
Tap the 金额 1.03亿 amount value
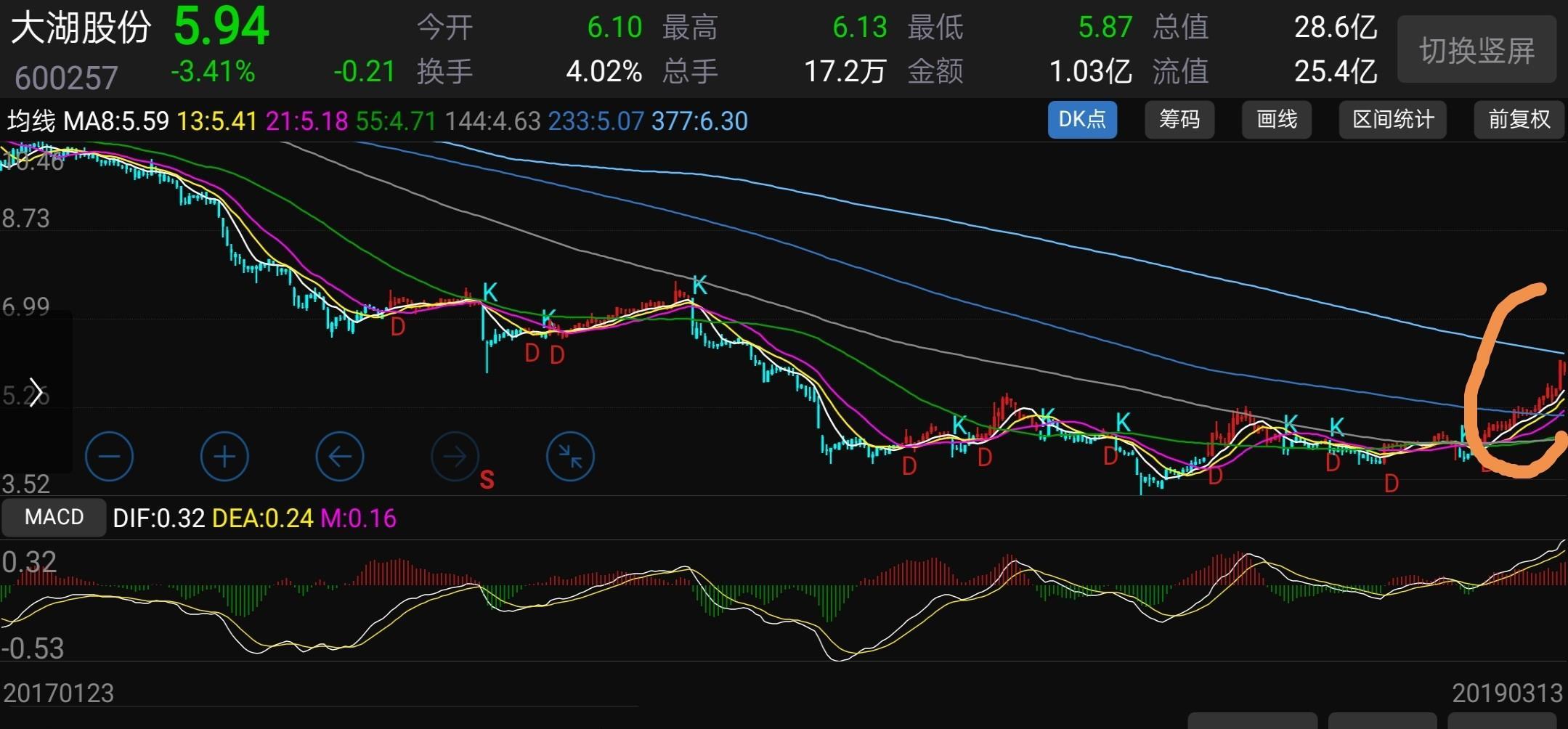click(x=1090, y=71)
